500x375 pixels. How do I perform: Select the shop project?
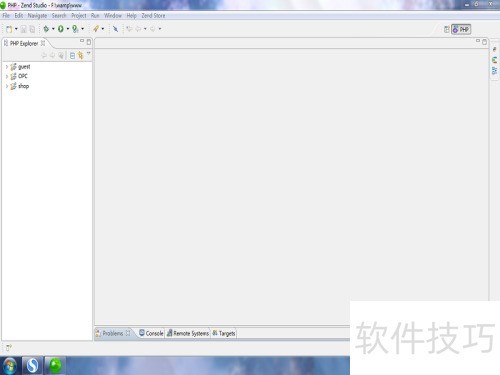(x=23, y=86)
